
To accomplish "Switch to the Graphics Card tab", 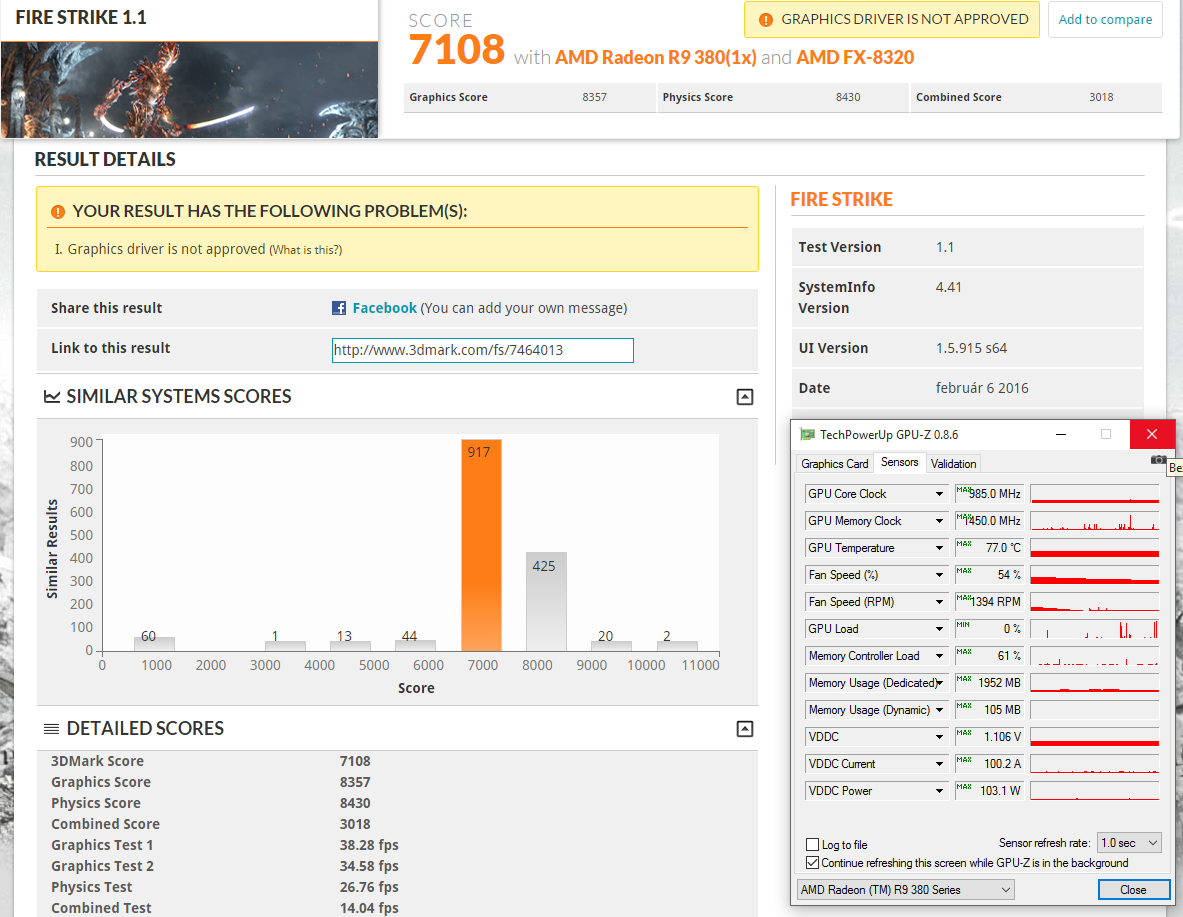I will [x=834, y=463].
